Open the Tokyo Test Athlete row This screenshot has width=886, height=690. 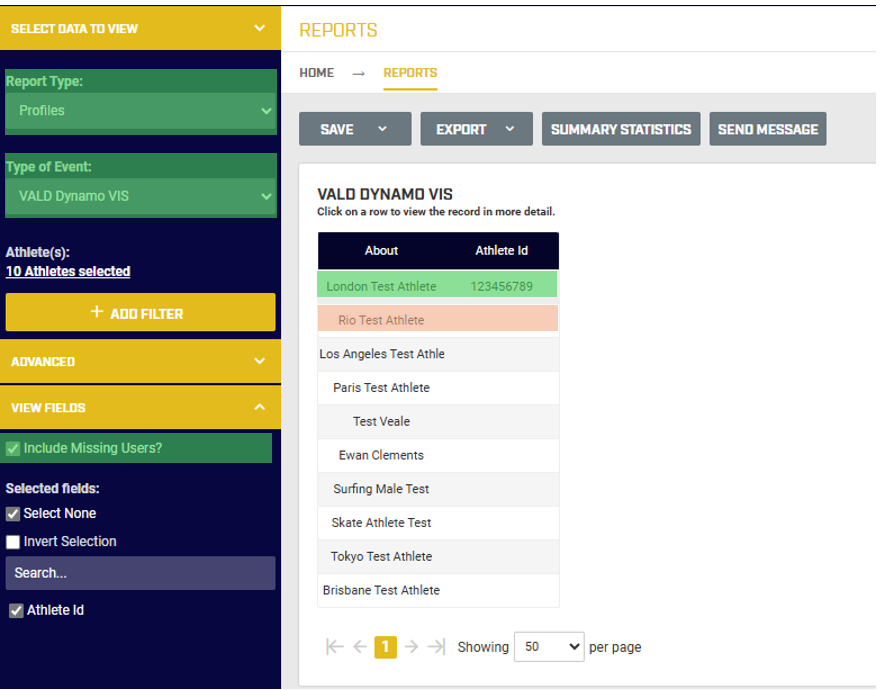click(438, 557)
